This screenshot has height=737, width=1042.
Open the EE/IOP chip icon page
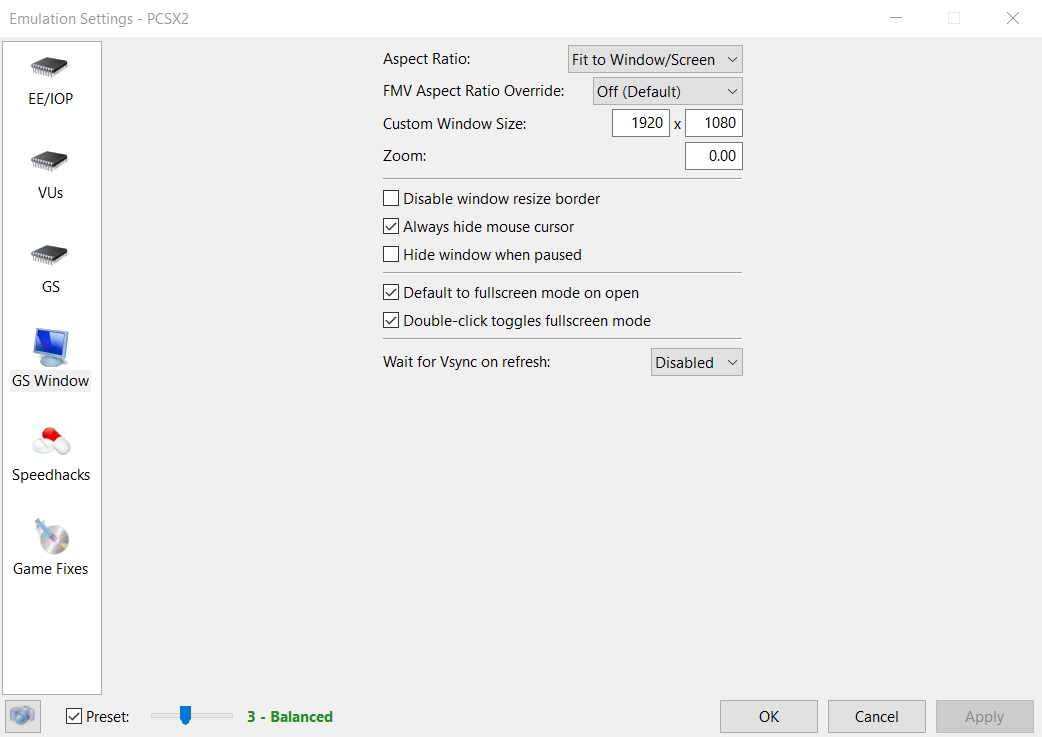coord(50,67)
